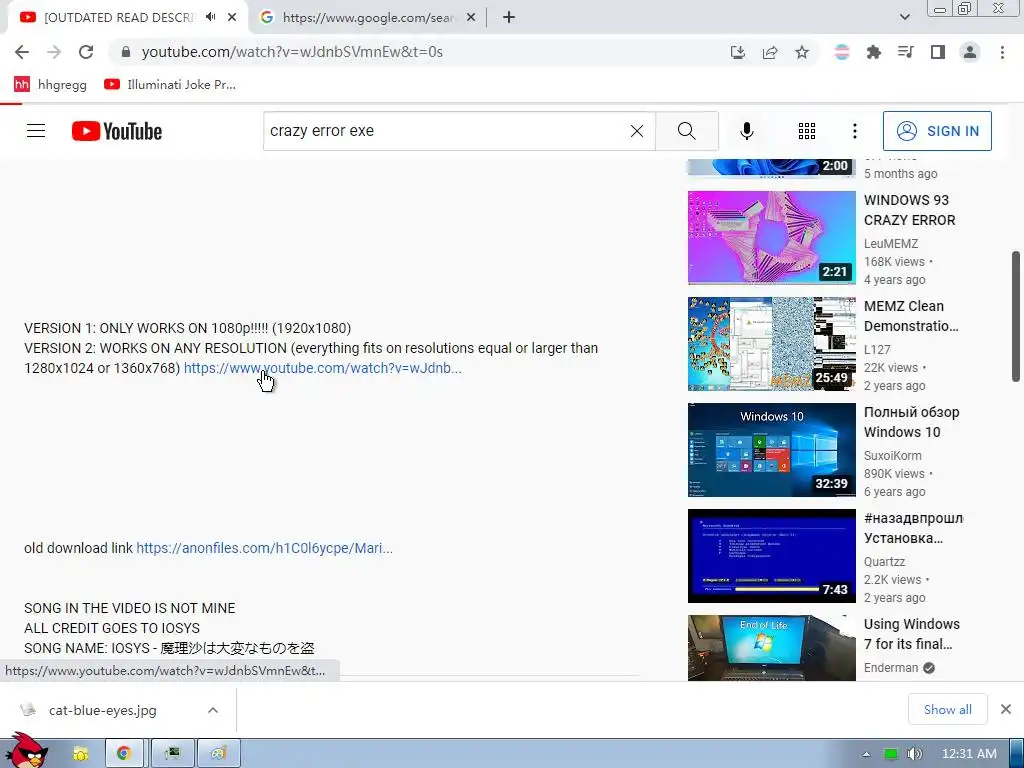Open the Angry Birds start button
Screen dimensions: 1024x768
coord(27,751)
